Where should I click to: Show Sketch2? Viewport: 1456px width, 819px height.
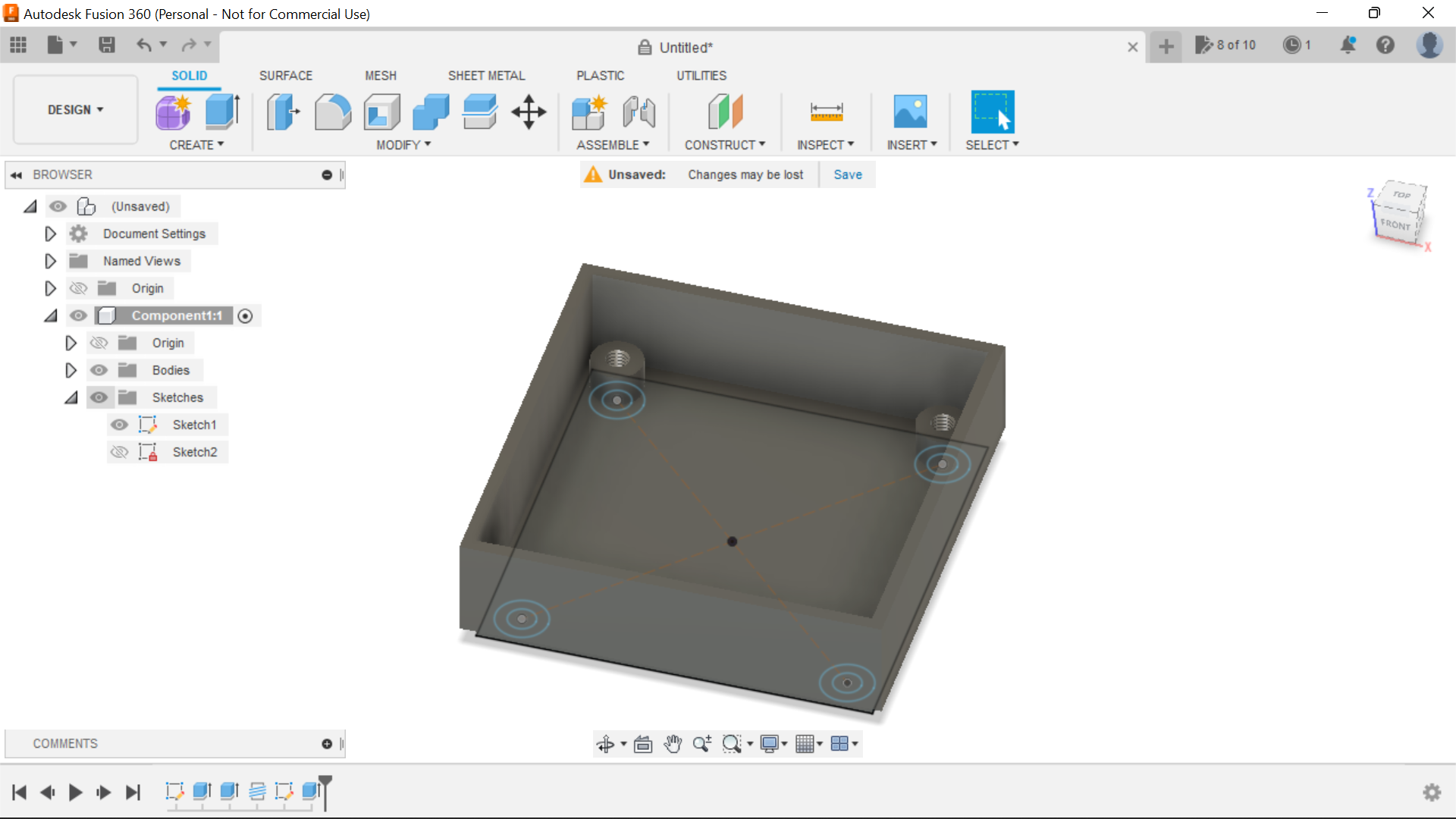pyautogui.click(x=119, y=452)
